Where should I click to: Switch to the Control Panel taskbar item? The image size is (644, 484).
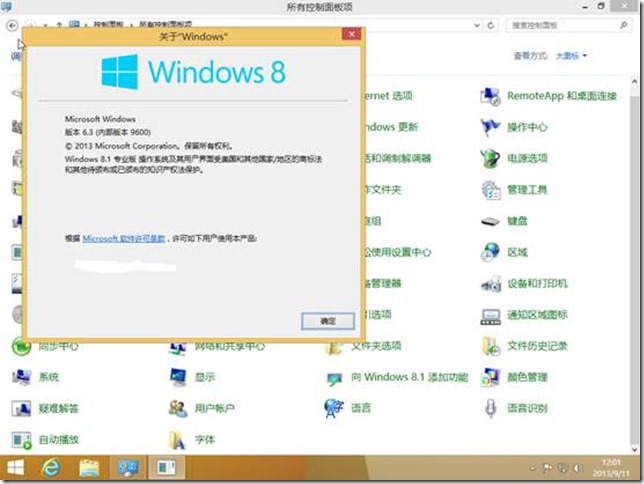(x=128, y=468)
